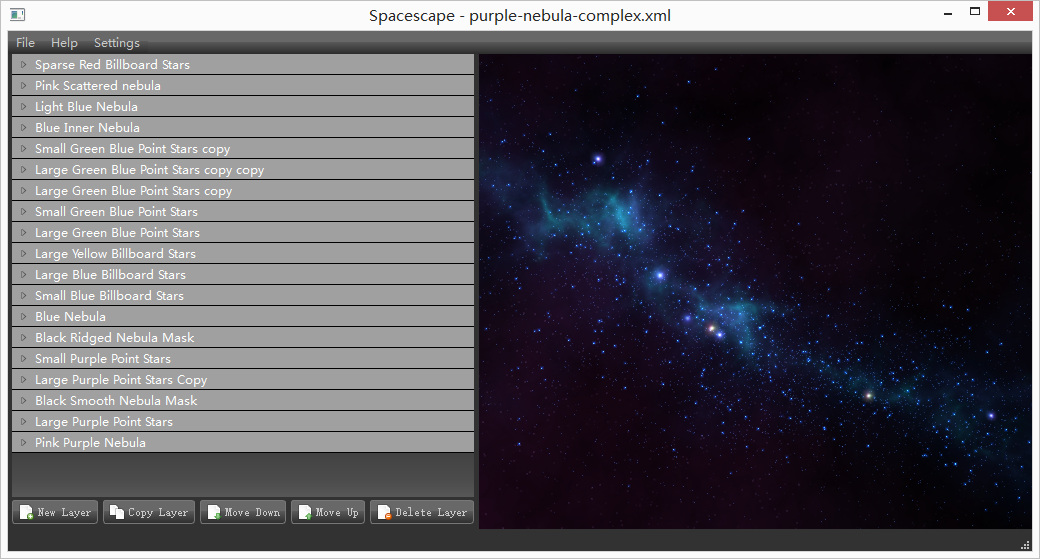Click the space skybox preview image
The height and width of the screenshot is (559, 1040).
pos(755,292)
